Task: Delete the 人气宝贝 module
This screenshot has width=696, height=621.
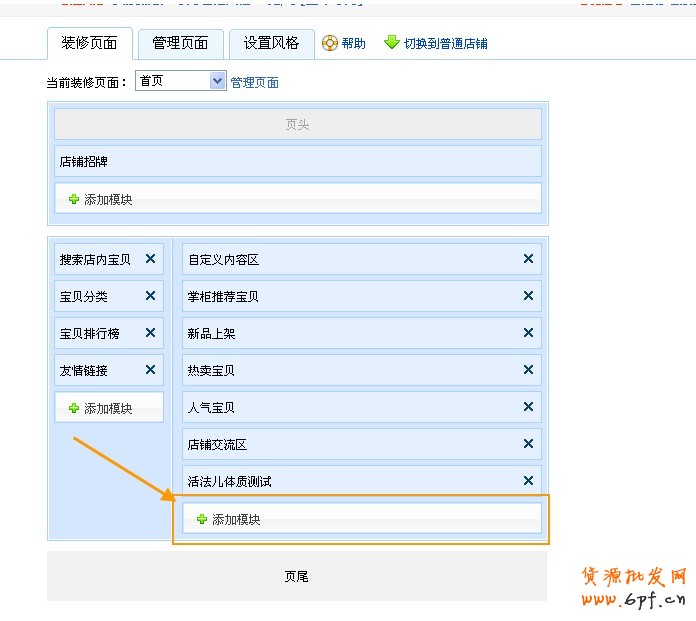Action: (x=528, y=407)
